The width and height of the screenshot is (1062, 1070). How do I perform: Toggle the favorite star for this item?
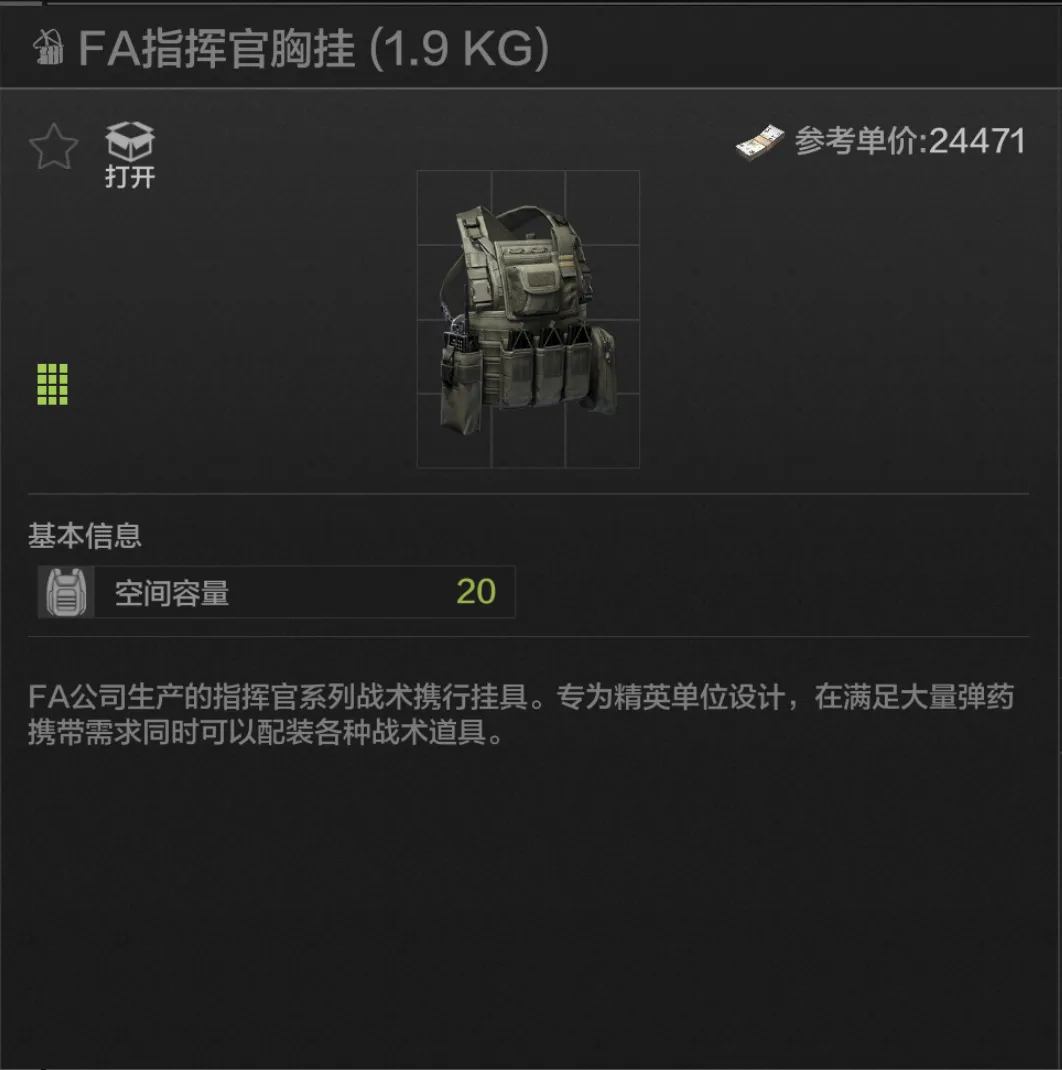point(53,147)
